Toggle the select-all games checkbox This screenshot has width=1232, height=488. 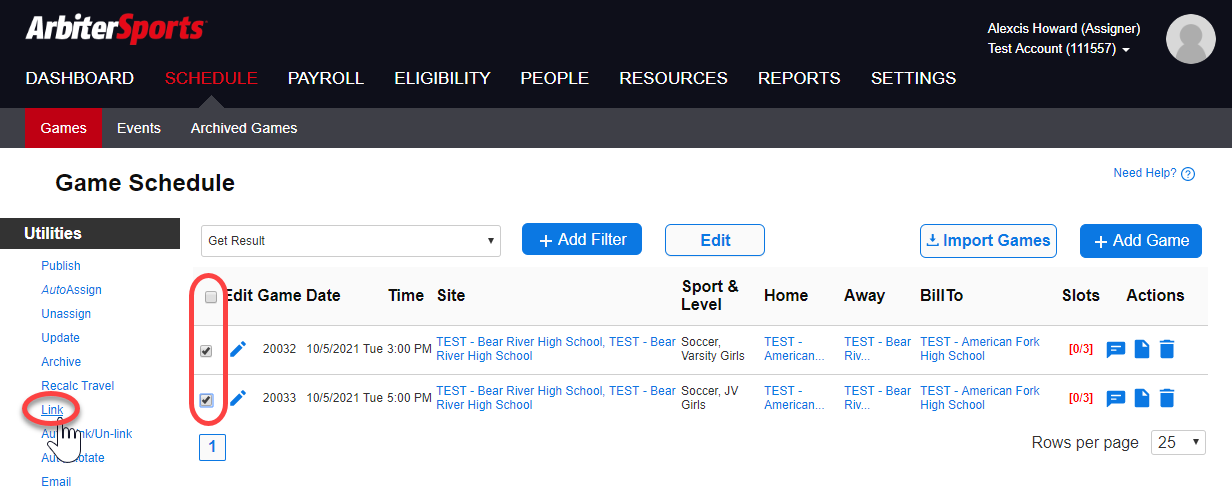pyautogui.click(x=211, y=297)
